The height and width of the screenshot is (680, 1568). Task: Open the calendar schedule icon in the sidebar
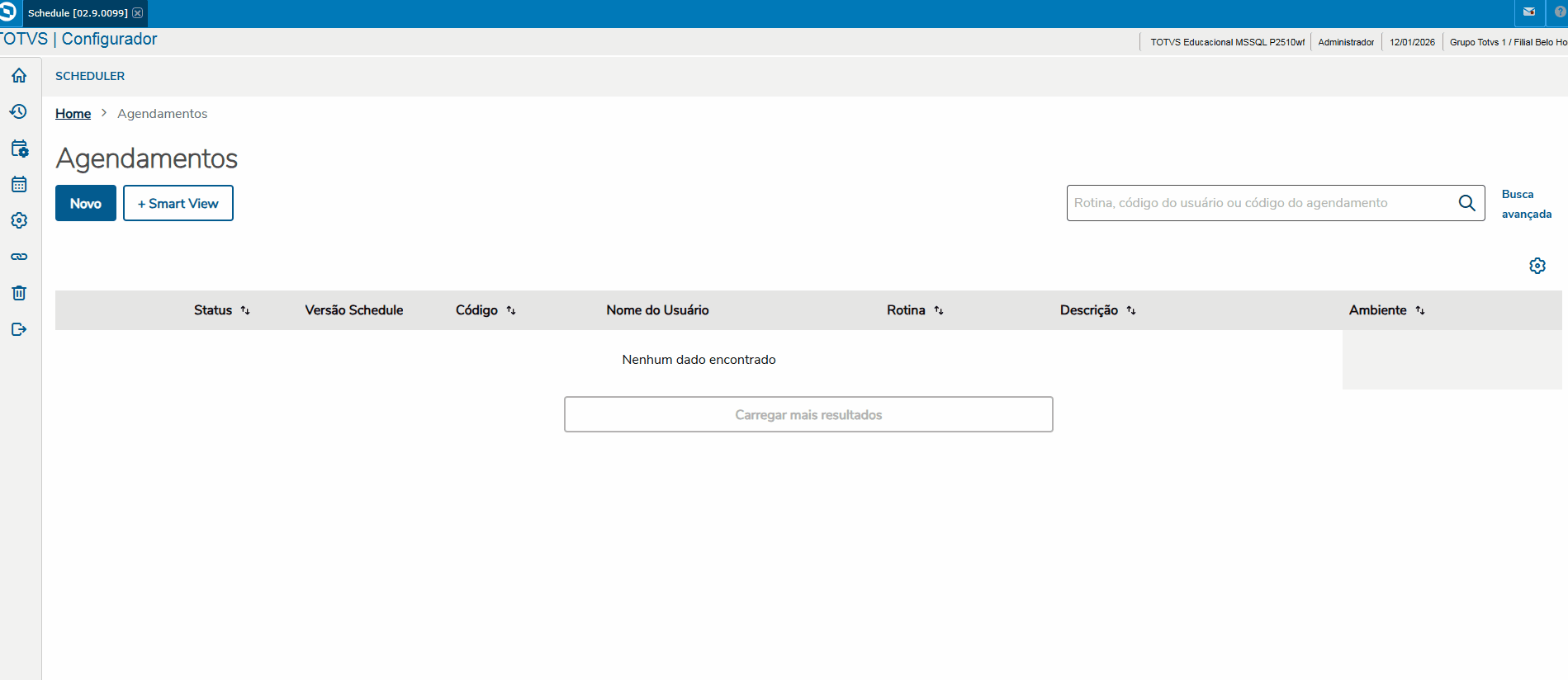(19, 184)
